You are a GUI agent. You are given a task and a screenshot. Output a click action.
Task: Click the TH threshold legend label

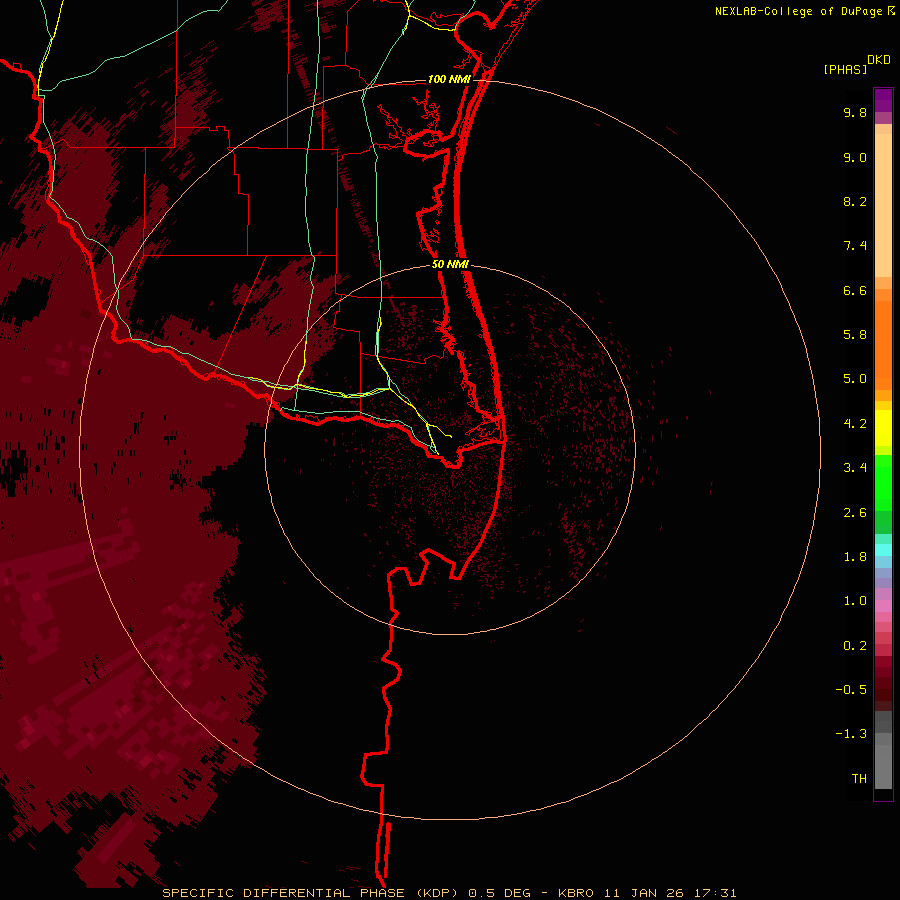[x=859, y=779]
